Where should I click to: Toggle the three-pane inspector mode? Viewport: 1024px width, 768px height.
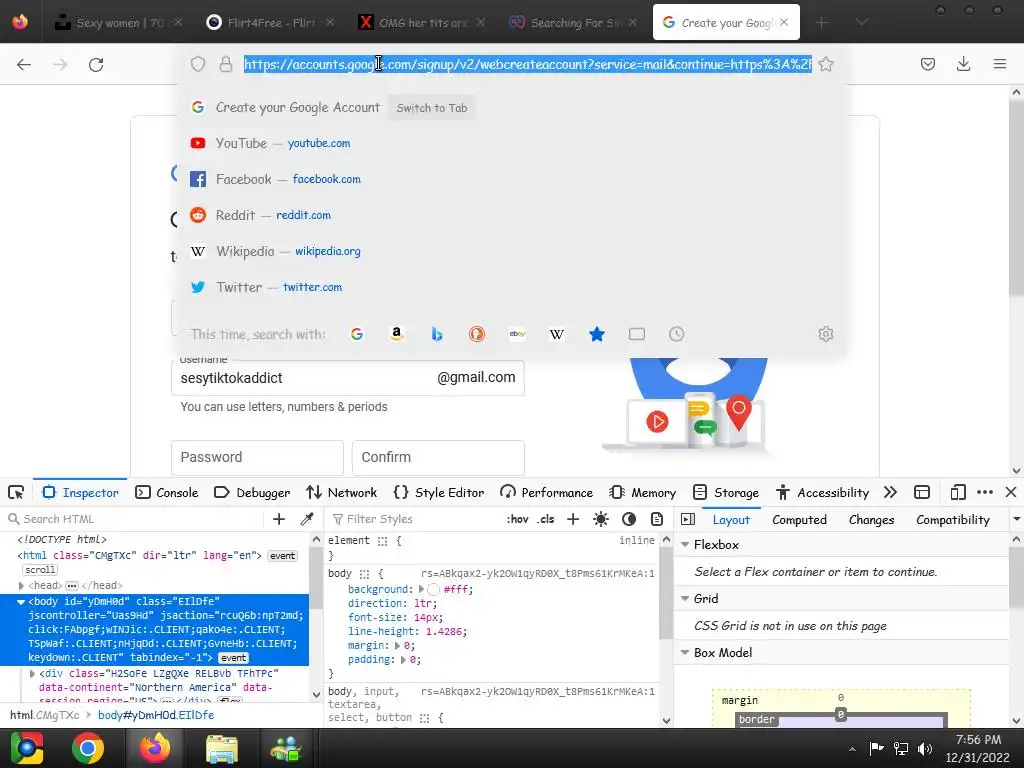(688, 519)
